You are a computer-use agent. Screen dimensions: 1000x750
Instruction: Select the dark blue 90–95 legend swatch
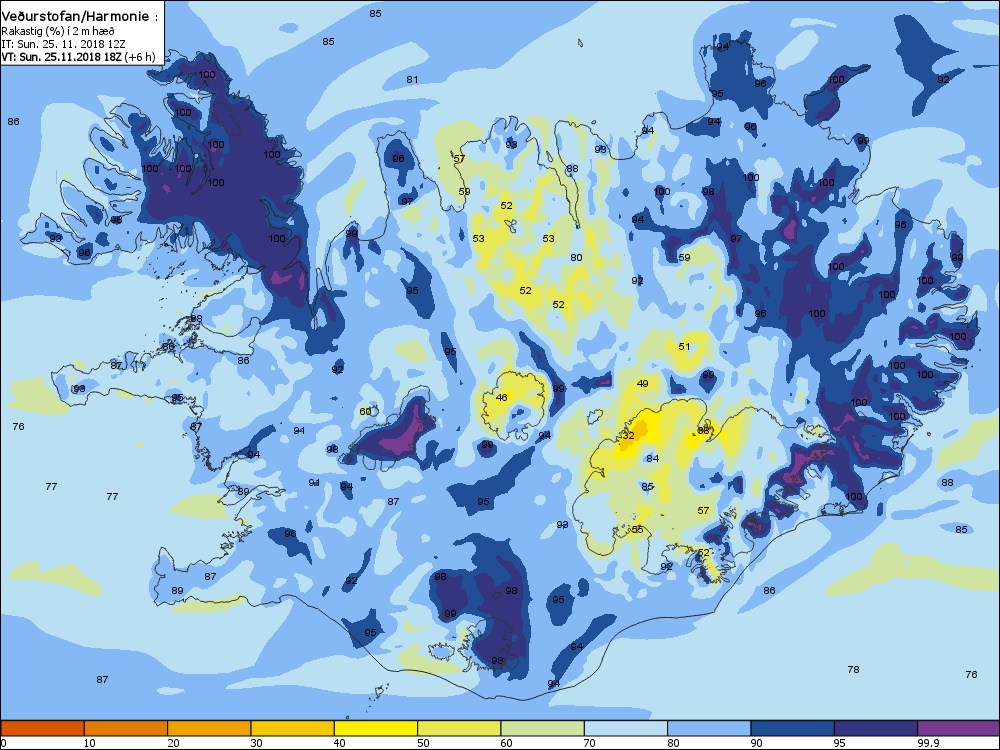pyautogui.click(x=793, y=728)
